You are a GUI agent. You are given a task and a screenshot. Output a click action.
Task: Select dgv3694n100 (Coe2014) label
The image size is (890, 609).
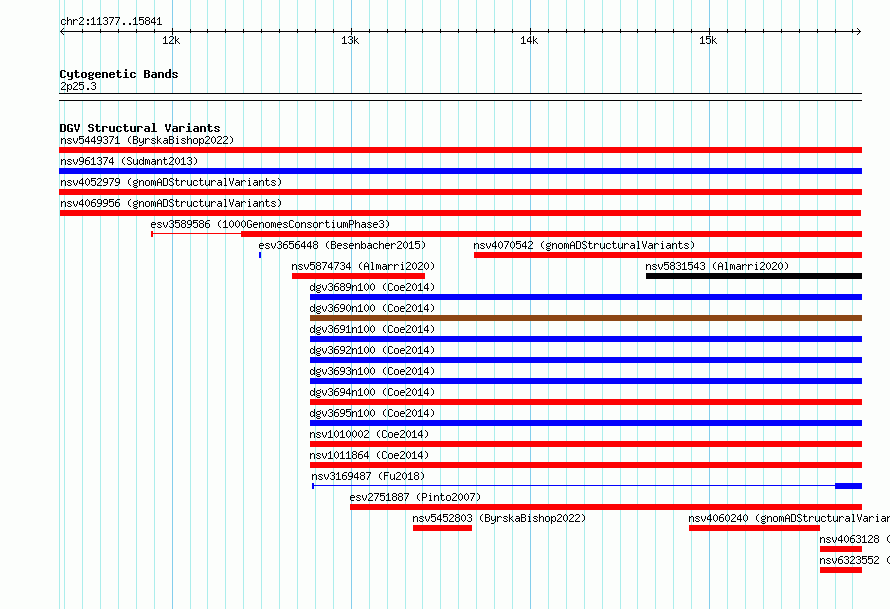tap(372, 392)
